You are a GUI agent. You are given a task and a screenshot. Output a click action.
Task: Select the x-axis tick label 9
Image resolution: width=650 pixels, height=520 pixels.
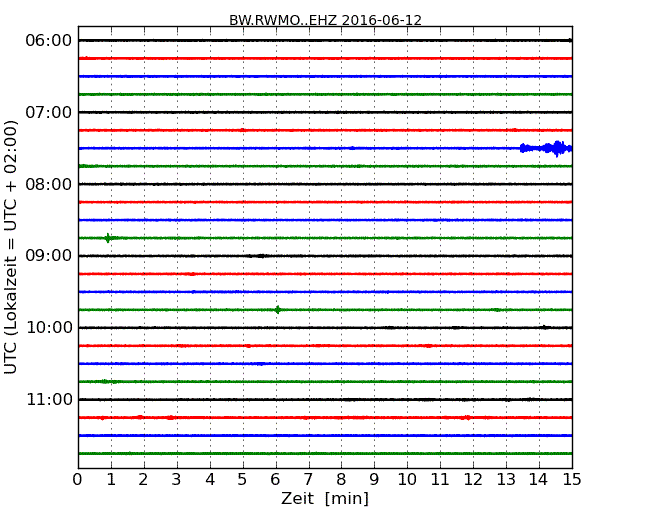[374, 480]
